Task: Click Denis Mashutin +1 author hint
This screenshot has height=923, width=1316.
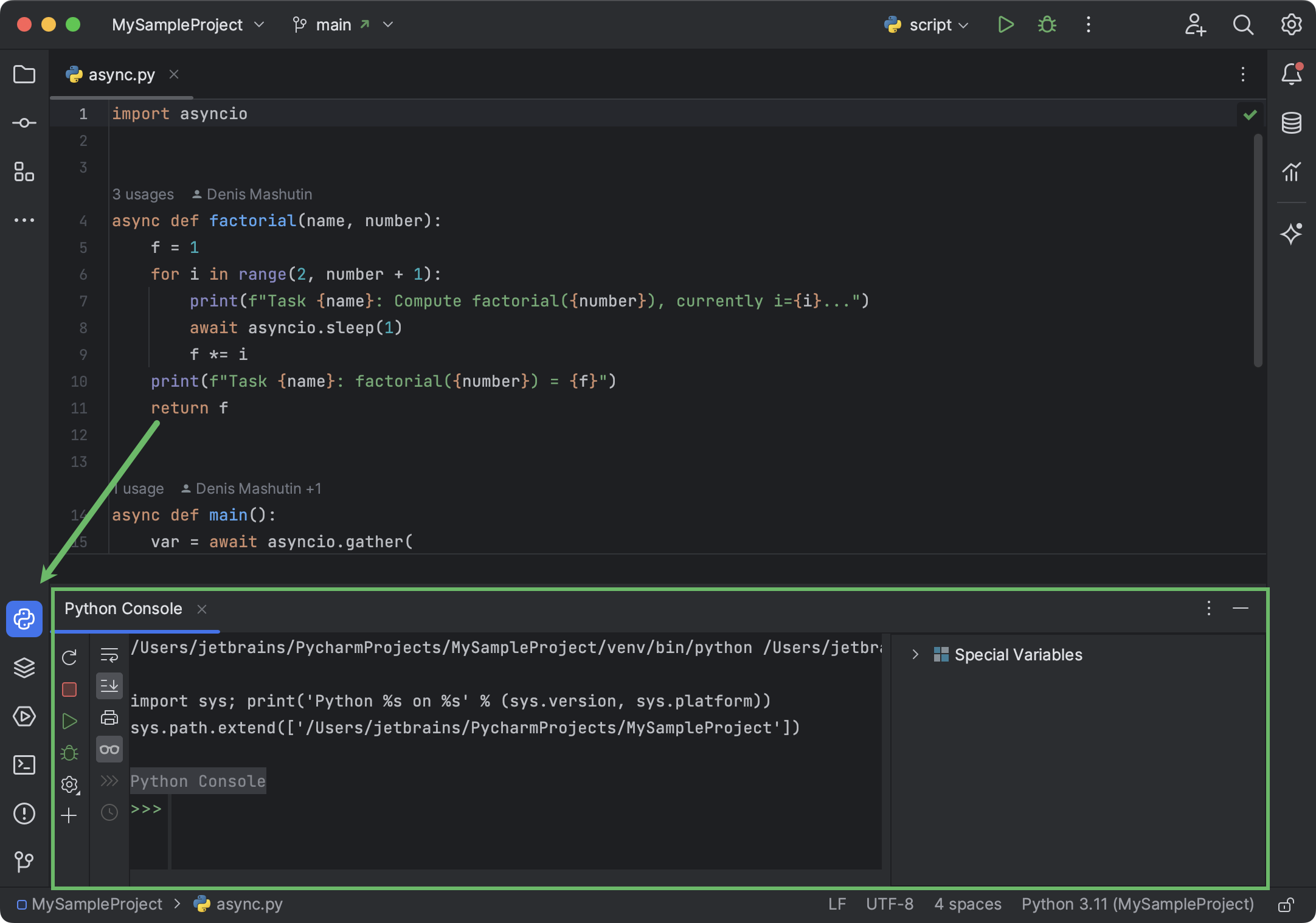Action: click(x=251, y=489)
